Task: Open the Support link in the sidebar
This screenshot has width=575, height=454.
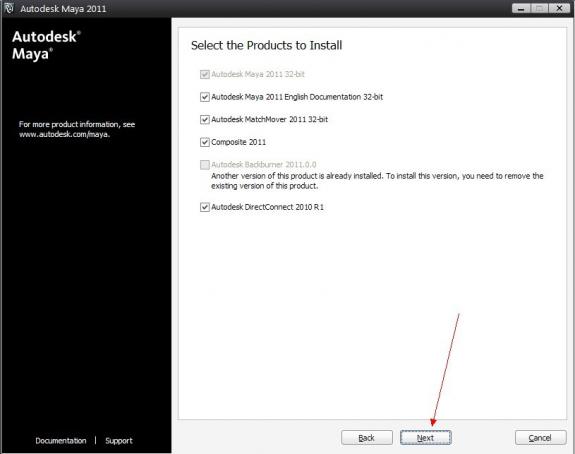Action: click(x=119, y=441)
